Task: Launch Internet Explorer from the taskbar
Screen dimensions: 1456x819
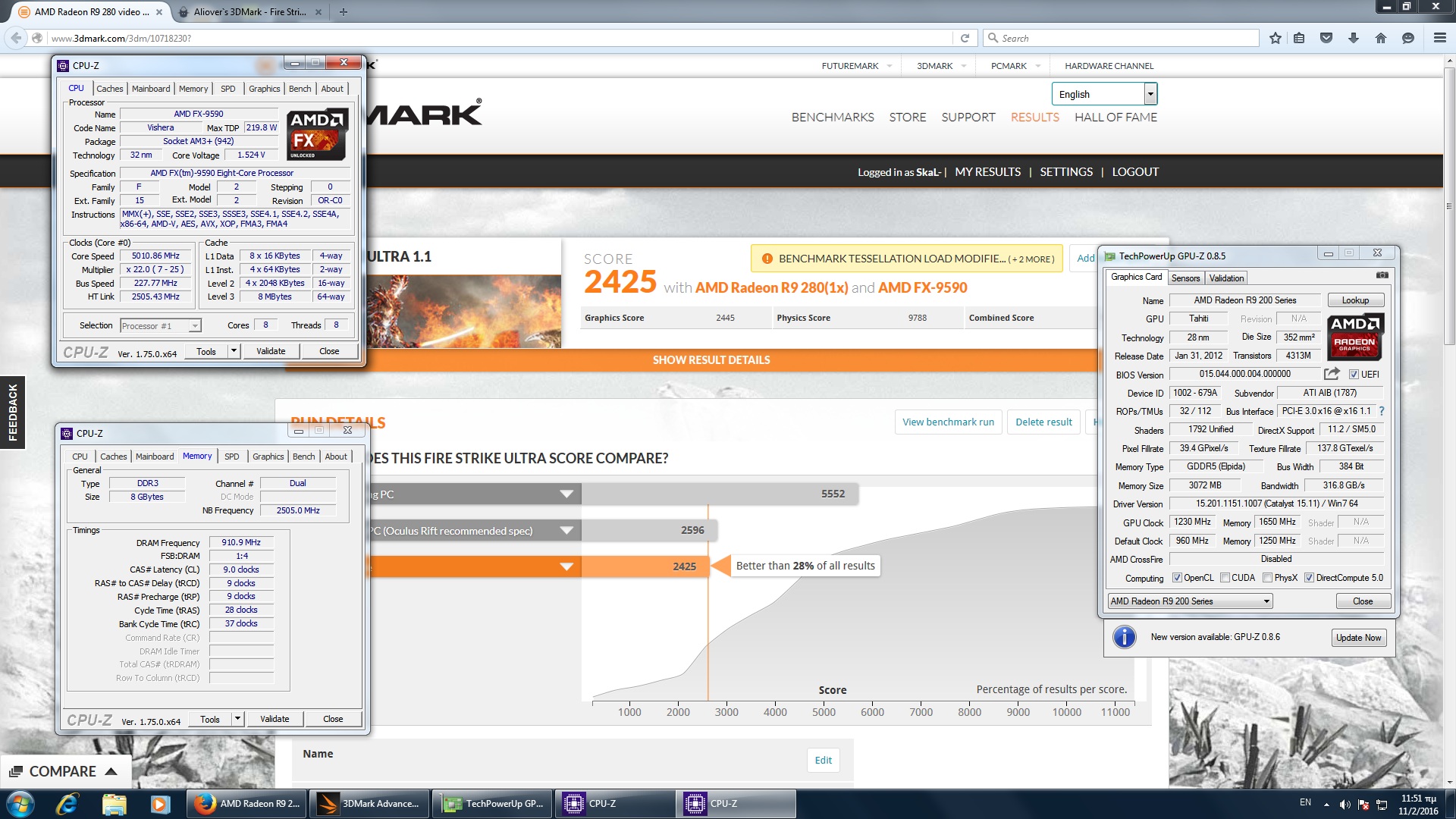Action: pos(67,804)
